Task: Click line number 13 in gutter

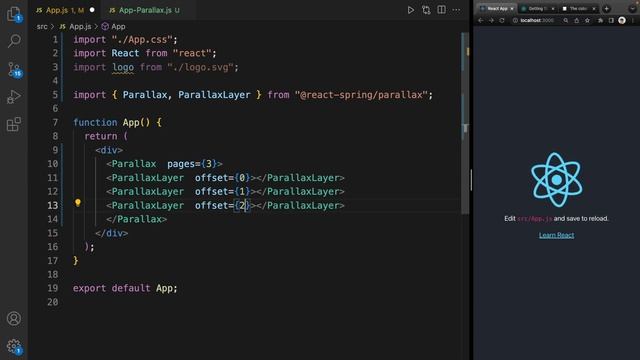Action: 53,205
